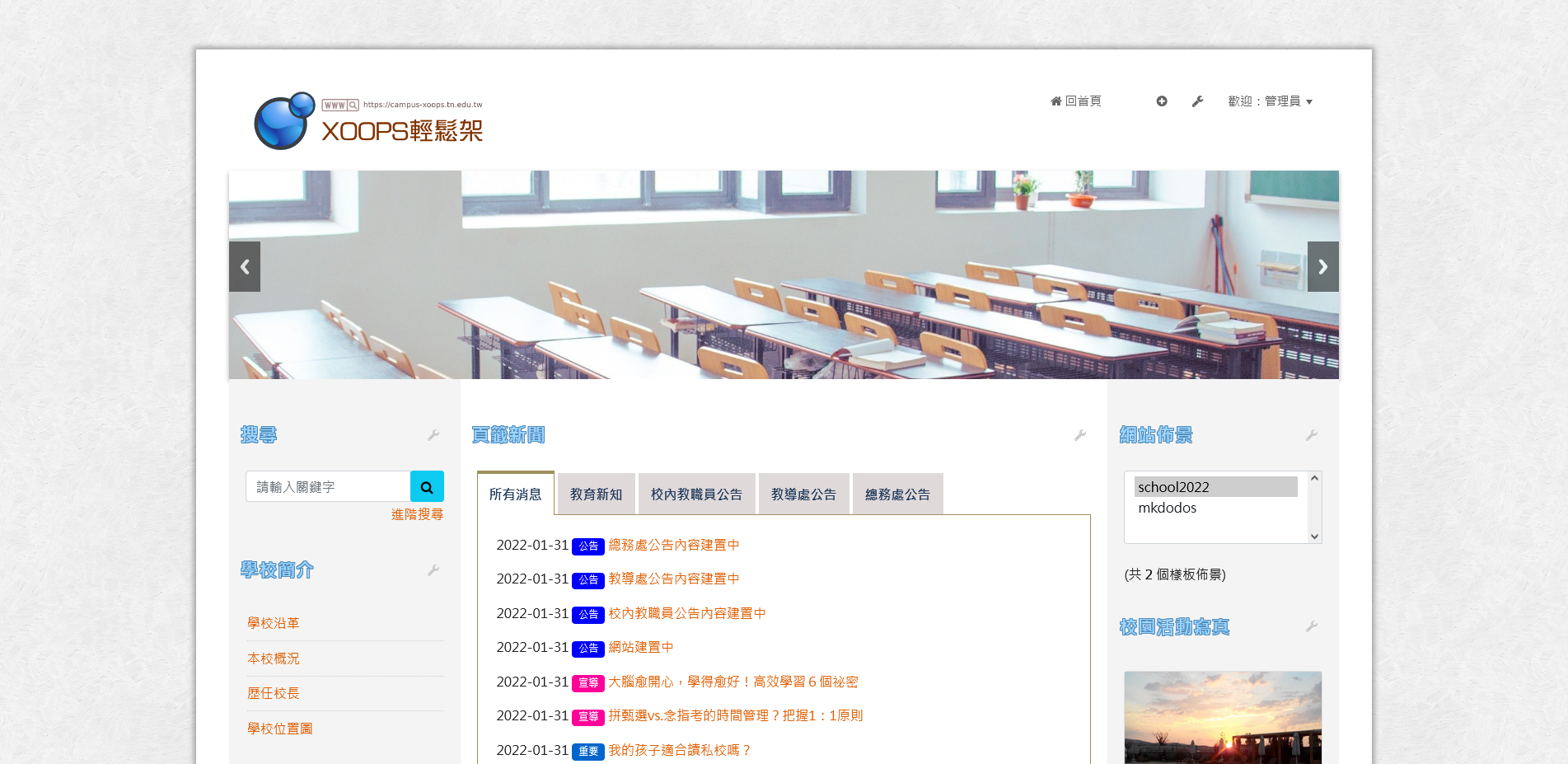Show the previous slide in the banner
1568x764 pixels.
point(245,267)
